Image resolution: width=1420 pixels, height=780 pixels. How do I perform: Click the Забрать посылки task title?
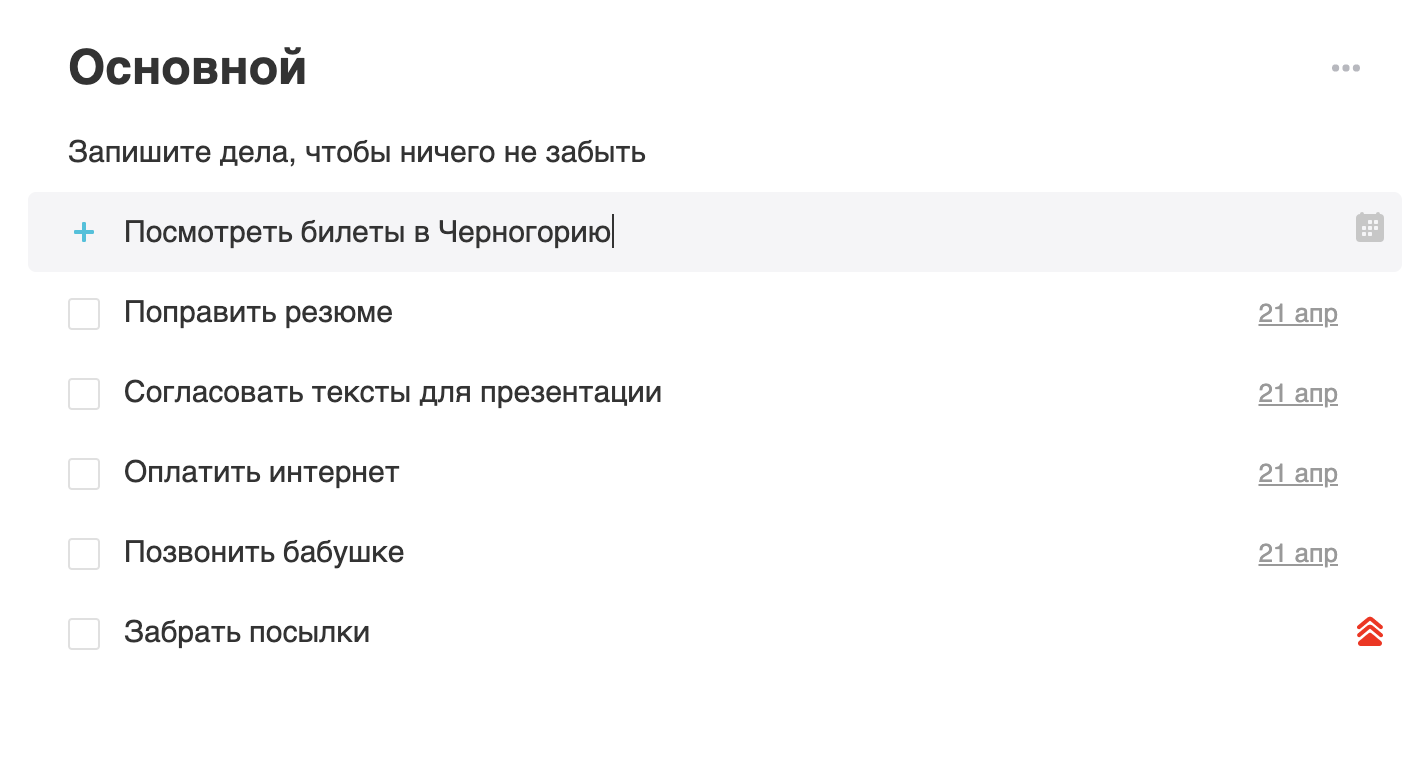[247, 632]
